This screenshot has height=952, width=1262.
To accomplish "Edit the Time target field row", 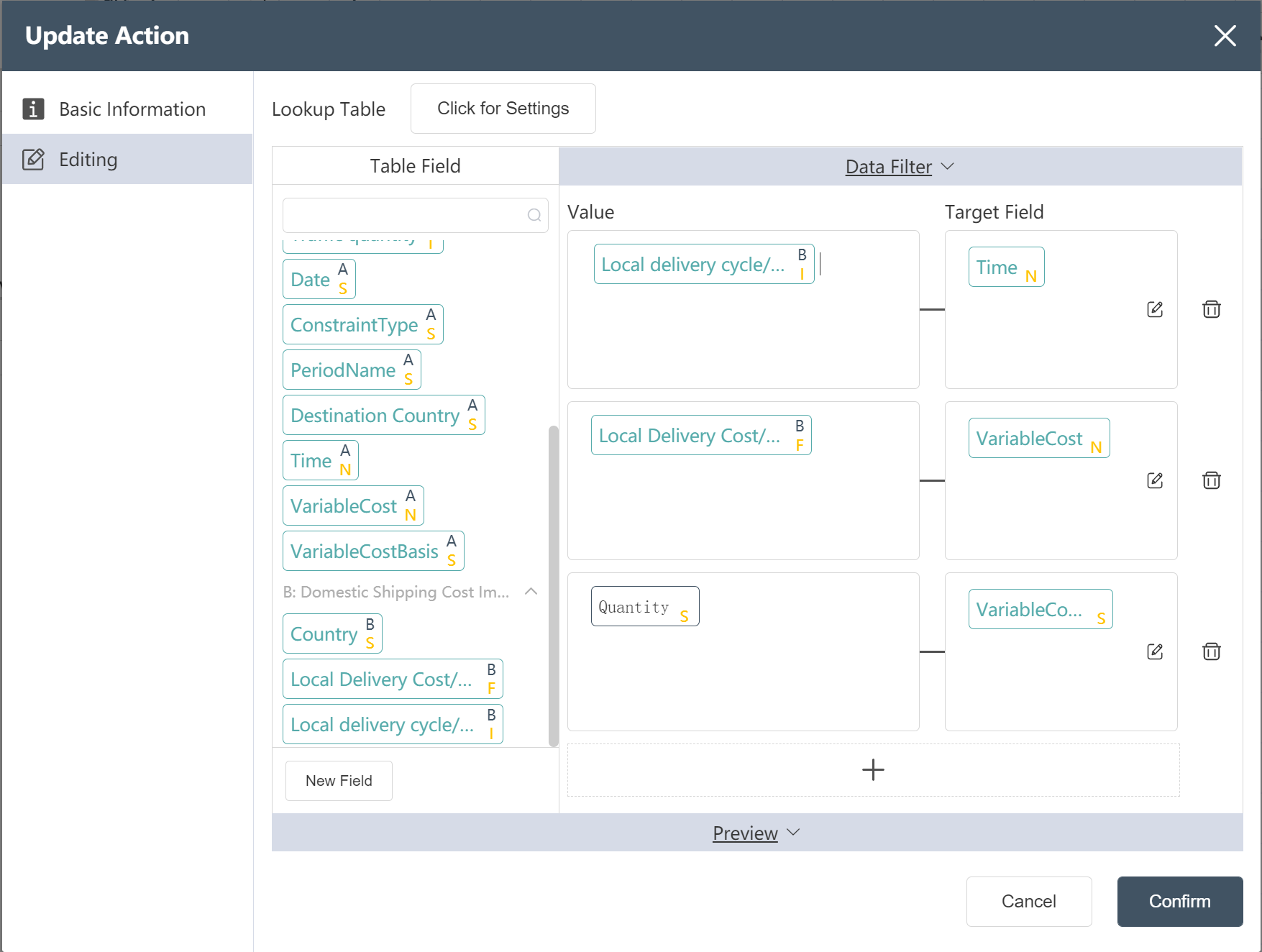I will click(x=1155, y=309).
